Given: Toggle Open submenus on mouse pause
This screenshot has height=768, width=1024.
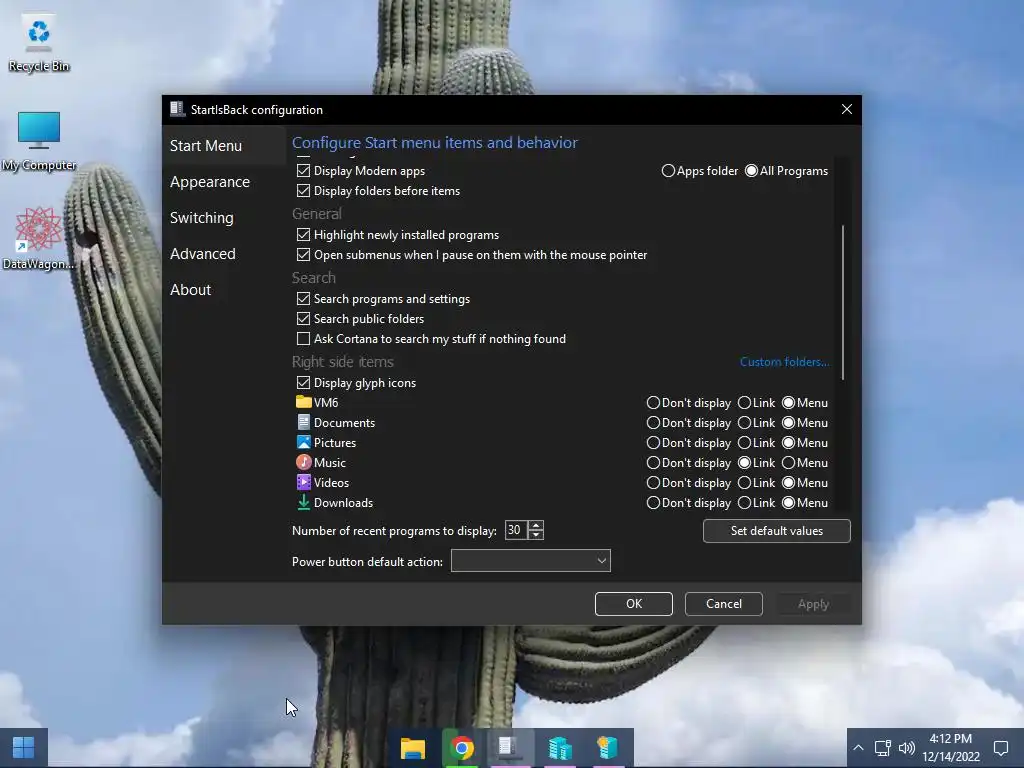Looking at the screenshot, I should pyautogui.click(x=303, y=255).
